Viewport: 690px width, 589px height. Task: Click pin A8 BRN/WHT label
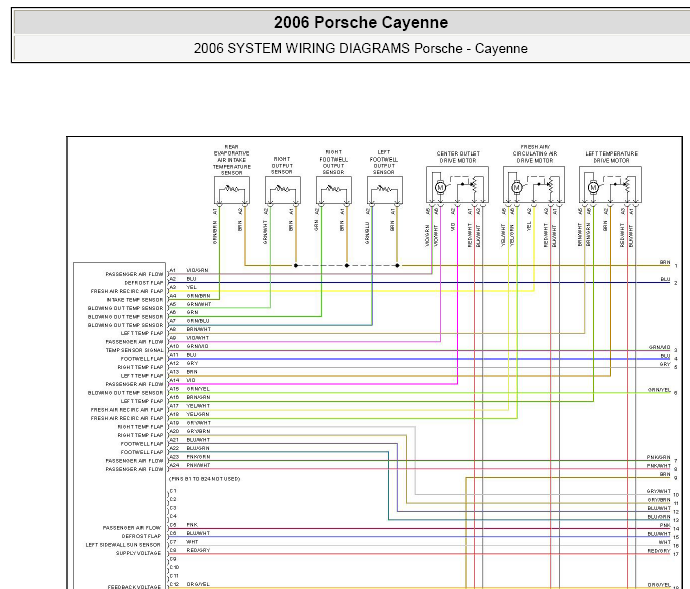[191, 329]
